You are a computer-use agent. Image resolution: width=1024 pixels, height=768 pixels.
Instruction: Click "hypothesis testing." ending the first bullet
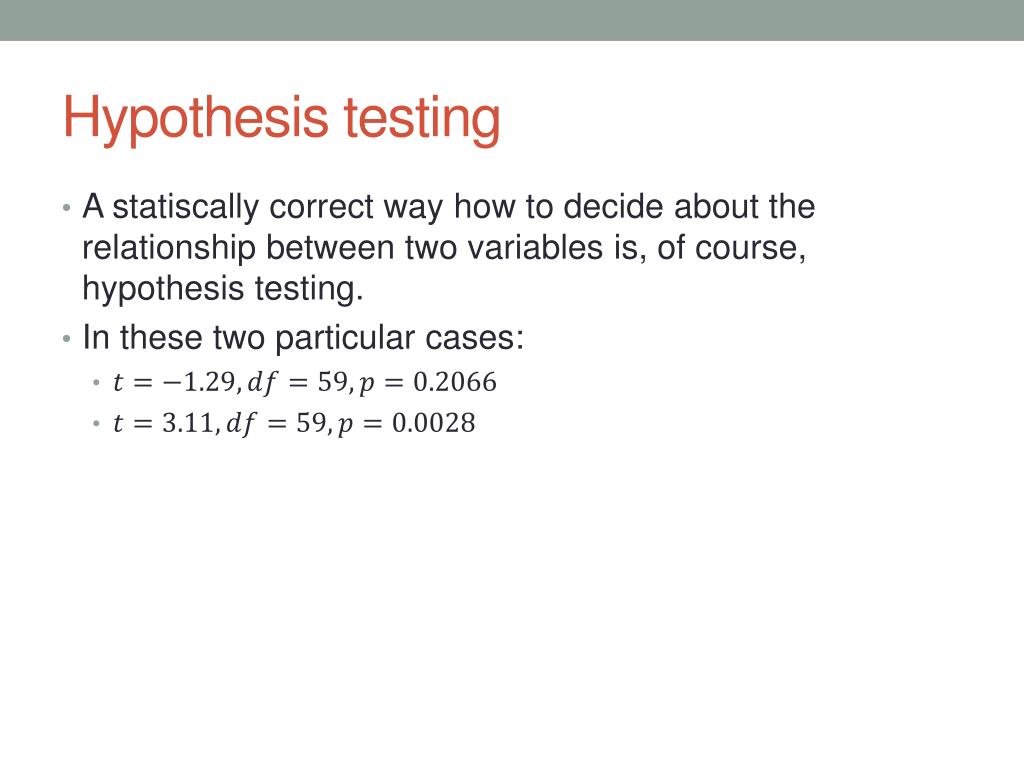(223, 289)
